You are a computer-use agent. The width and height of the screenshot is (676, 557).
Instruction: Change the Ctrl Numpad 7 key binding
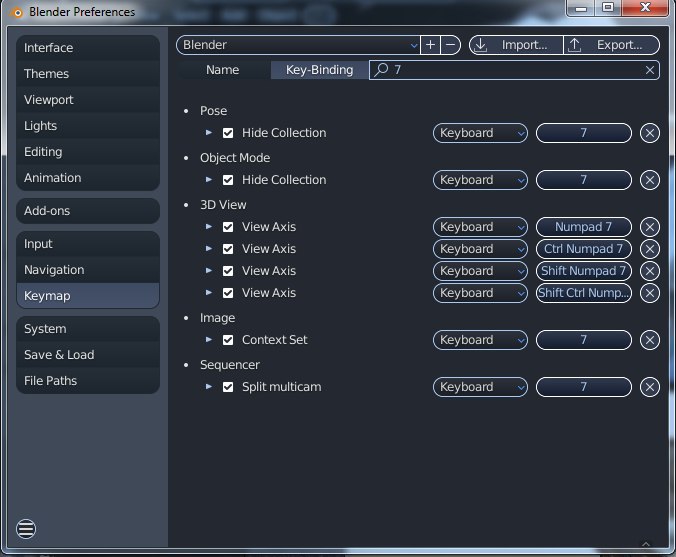(584, 249)
